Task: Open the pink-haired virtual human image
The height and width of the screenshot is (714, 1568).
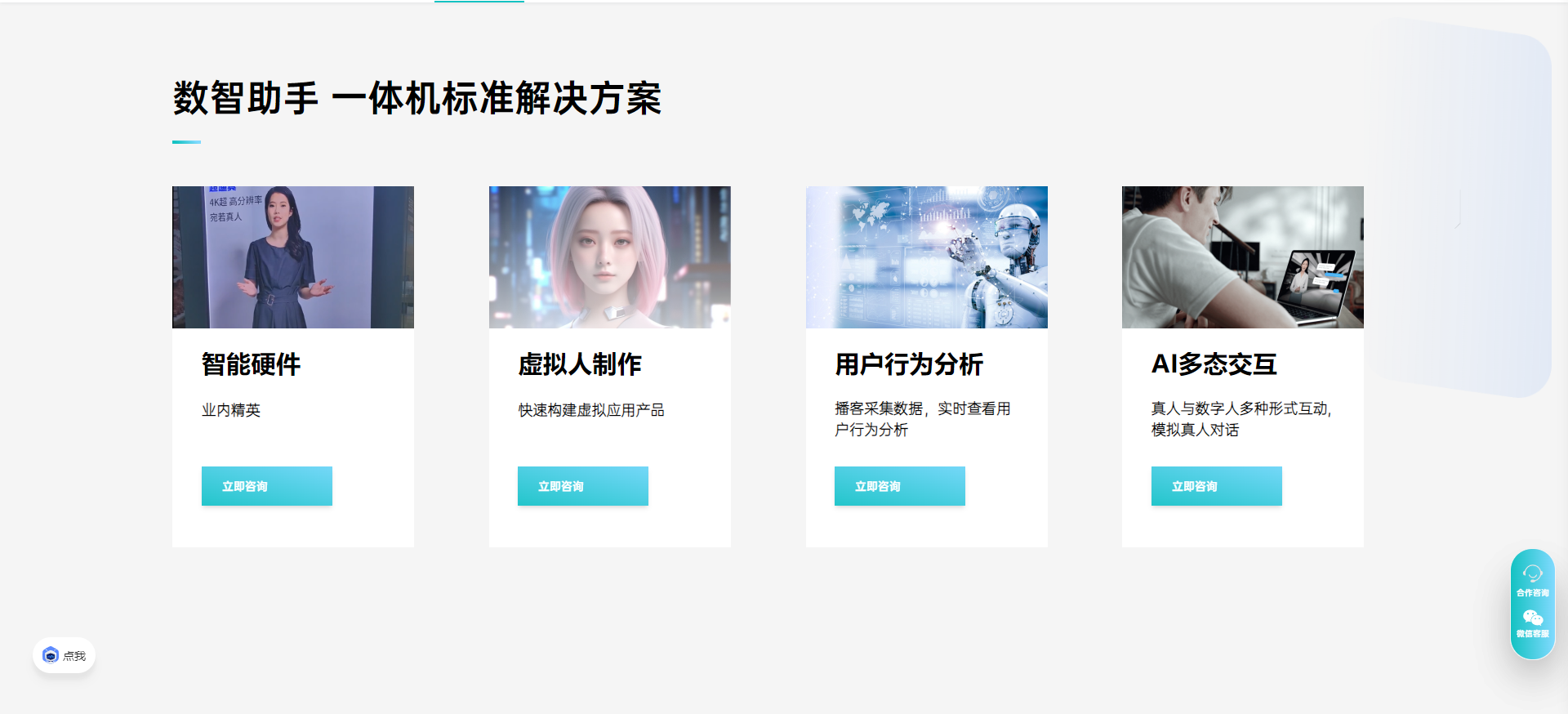Action: coord(610,257)
